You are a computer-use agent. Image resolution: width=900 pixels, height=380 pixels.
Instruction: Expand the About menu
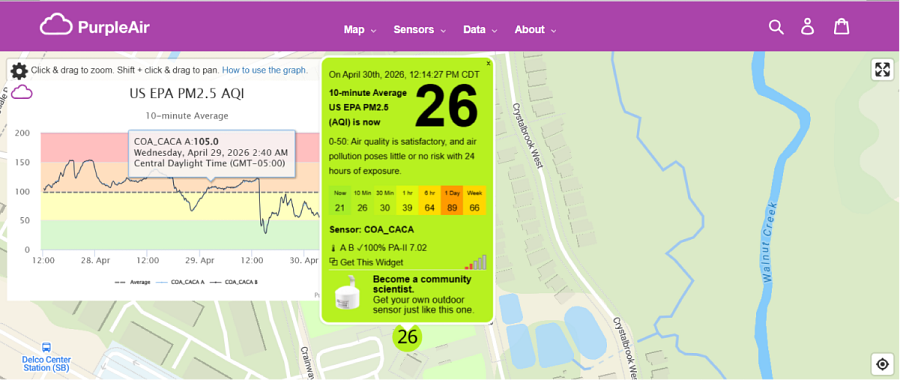point(535,30)
